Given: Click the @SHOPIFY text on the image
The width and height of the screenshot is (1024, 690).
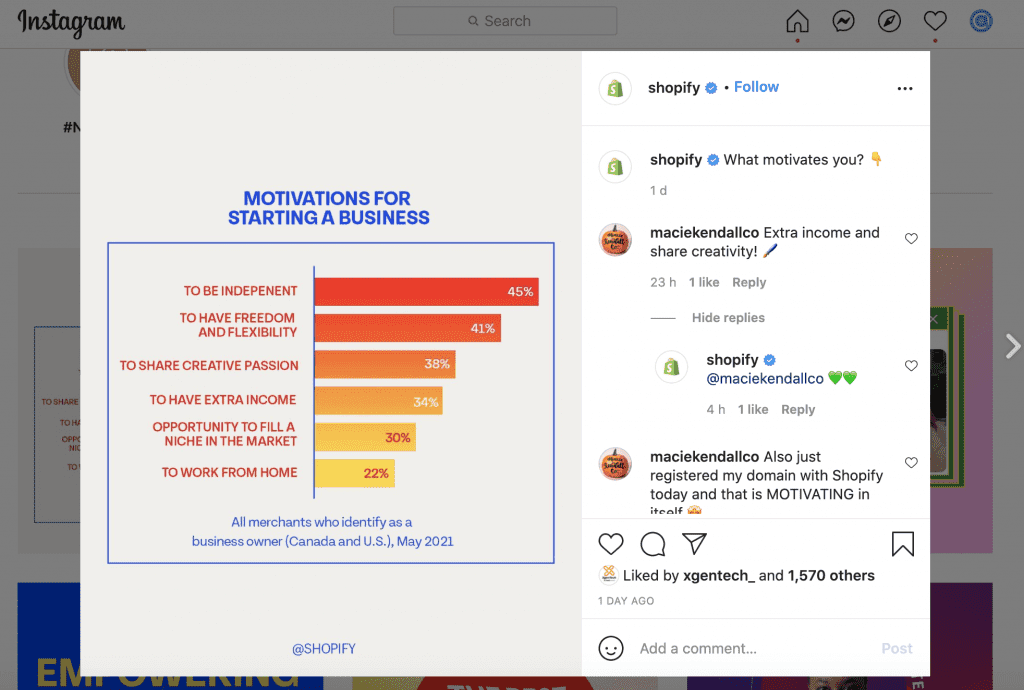Looking at the screenshot, I should (x=324, y=648).
